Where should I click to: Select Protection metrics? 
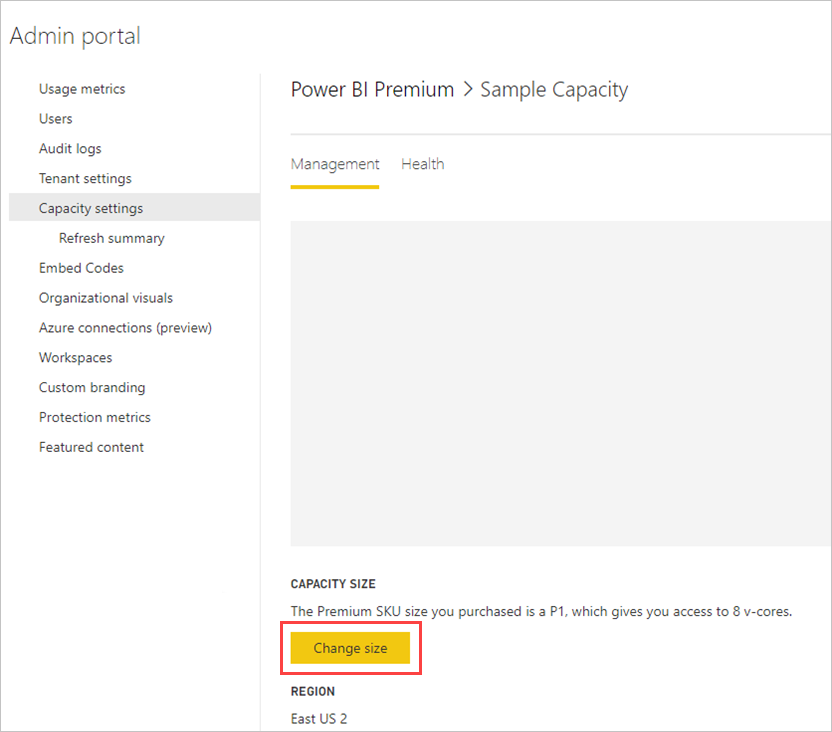pyautogui.click(x=95, y=417)
